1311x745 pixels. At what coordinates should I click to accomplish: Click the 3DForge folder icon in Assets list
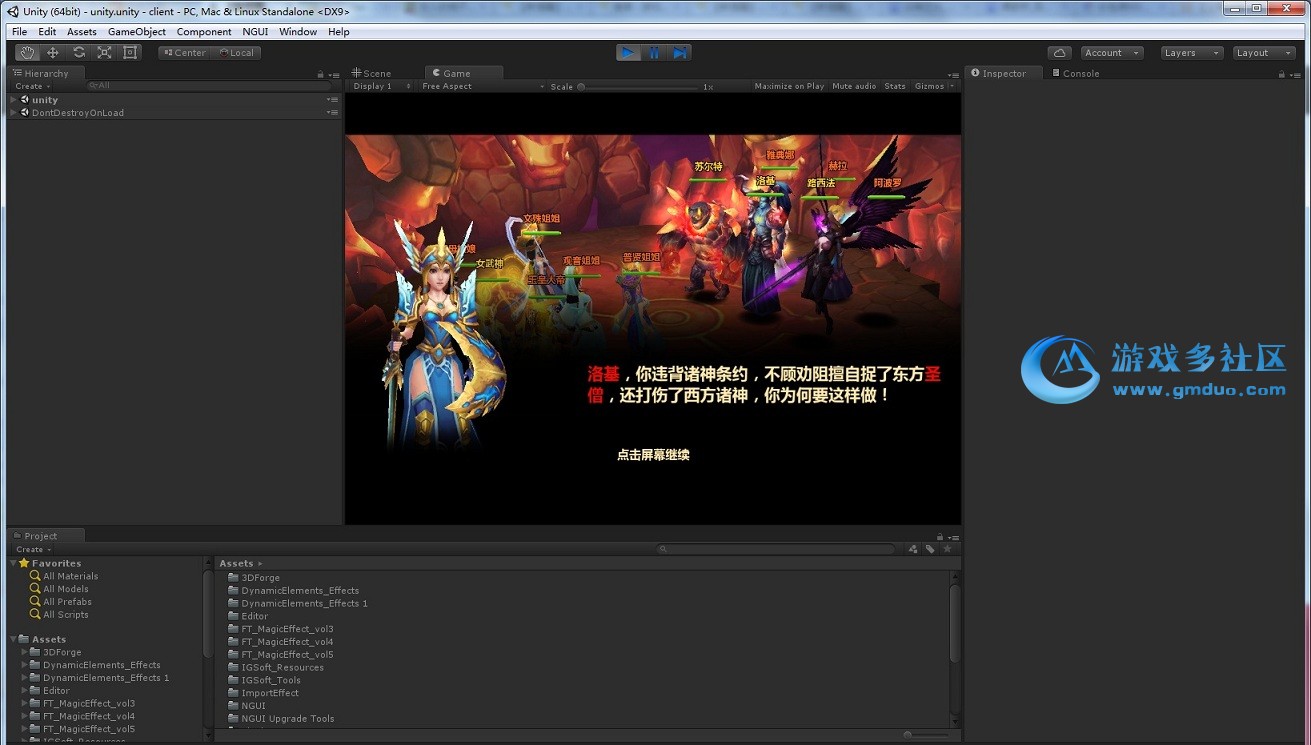[233, 578]
